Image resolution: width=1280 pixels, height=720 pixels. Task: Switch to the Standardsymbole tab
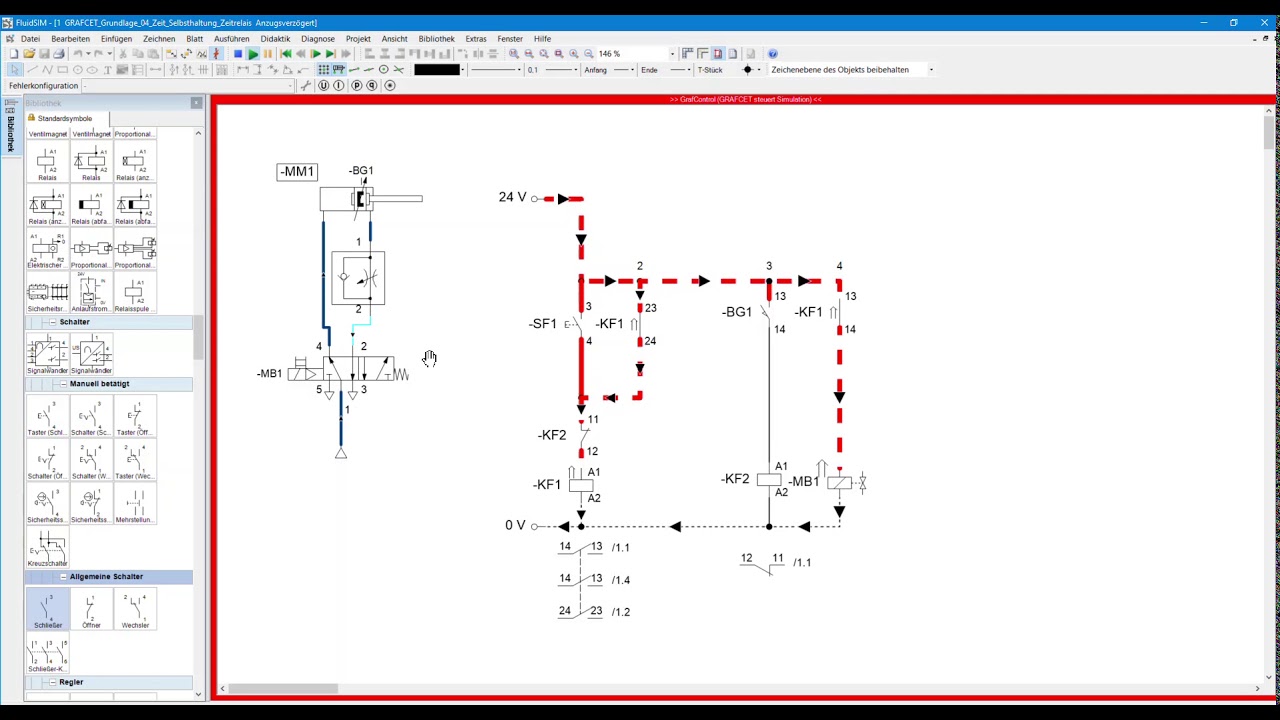click(x=65, y=118)
